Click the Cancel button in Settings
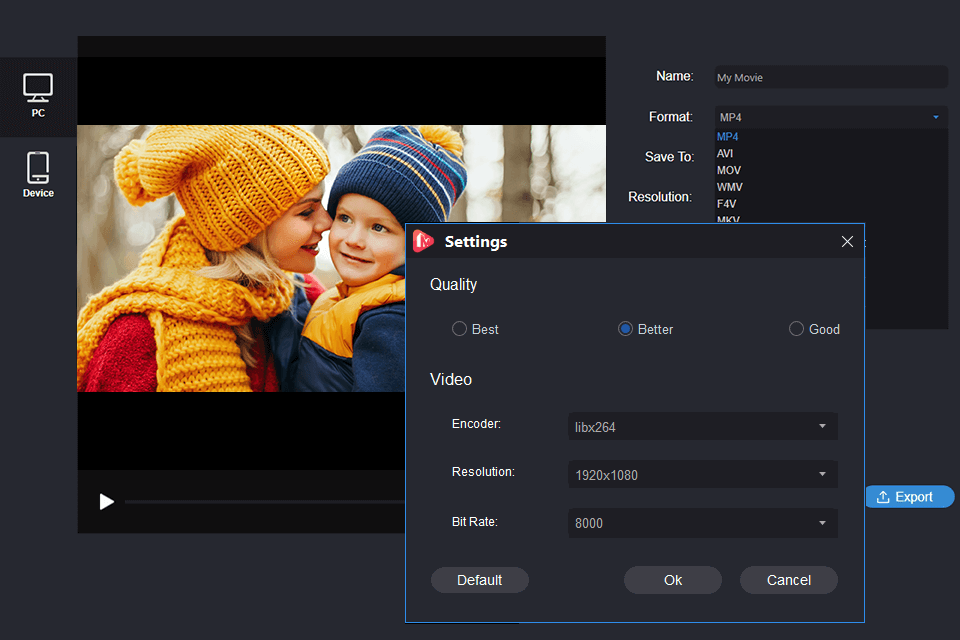Screen dimensions: 960x640 789,580
